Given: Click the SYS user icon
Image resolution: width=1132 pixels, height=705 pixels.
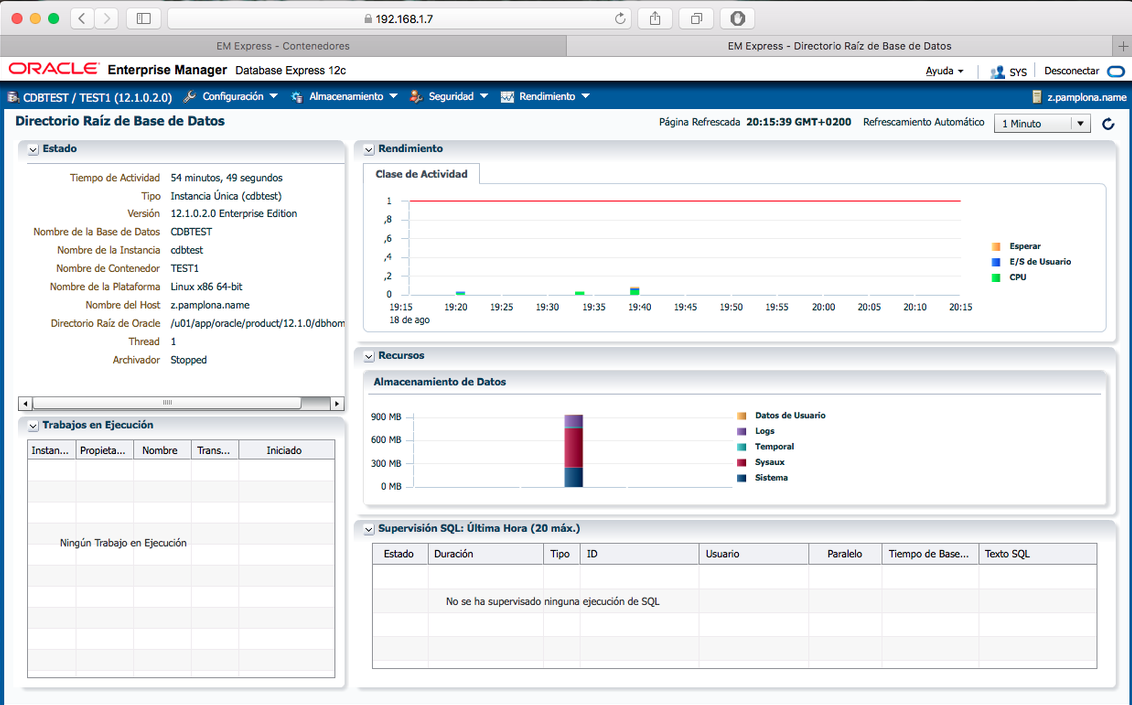Looking at the screenshot, I should [997, 72].
